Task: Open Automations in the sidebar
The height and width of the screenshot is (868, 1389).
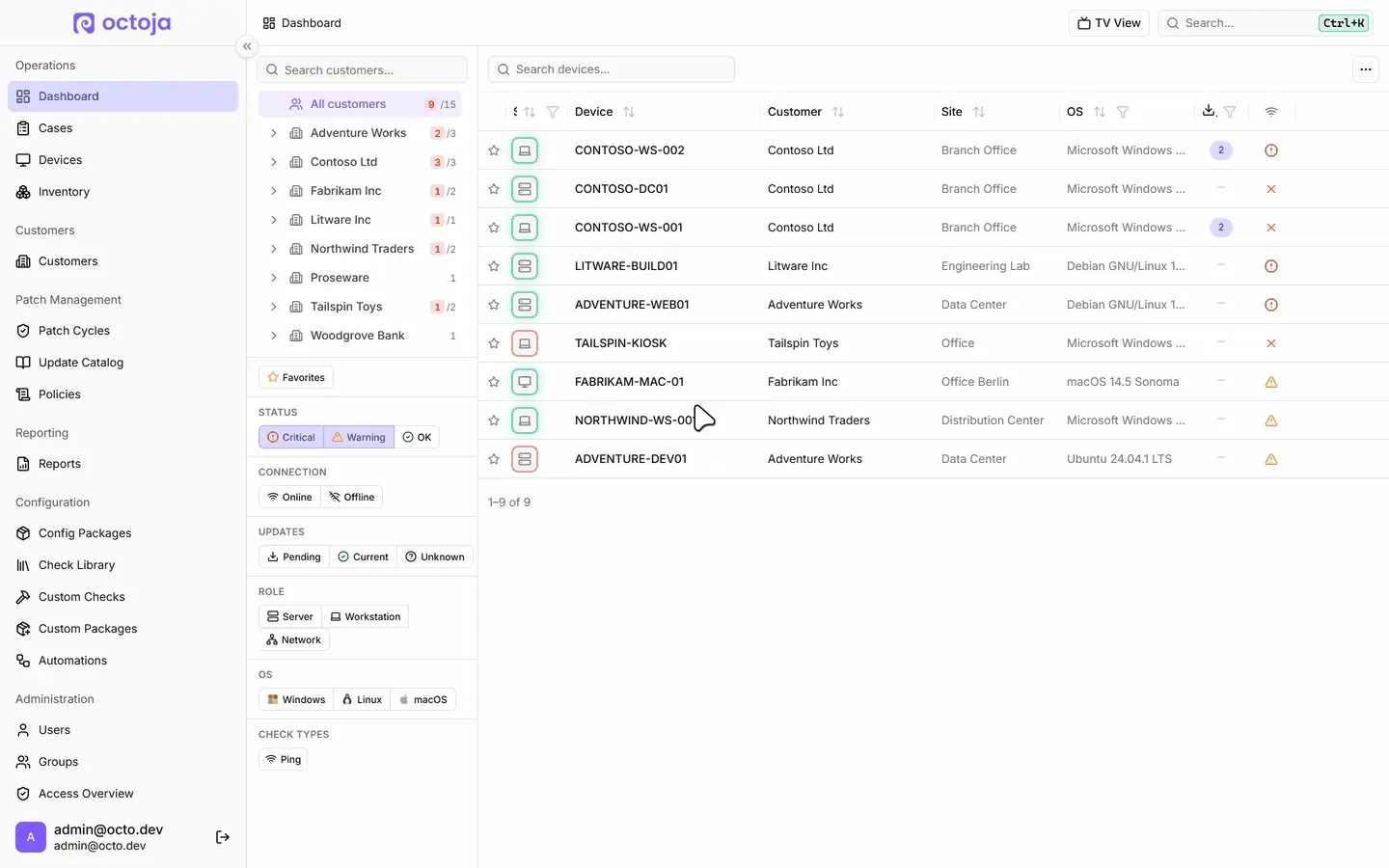Action: (123, 661)
